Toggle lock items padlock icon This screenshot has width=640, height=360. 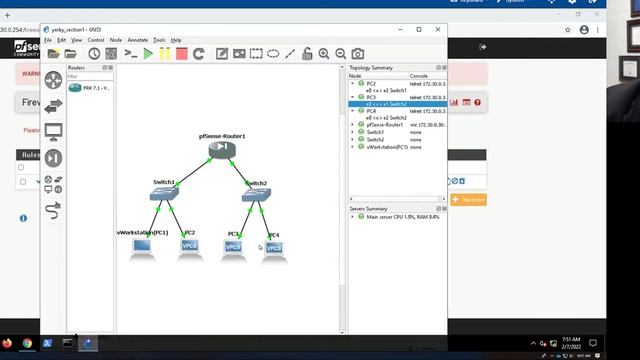[x=307, y=53]
